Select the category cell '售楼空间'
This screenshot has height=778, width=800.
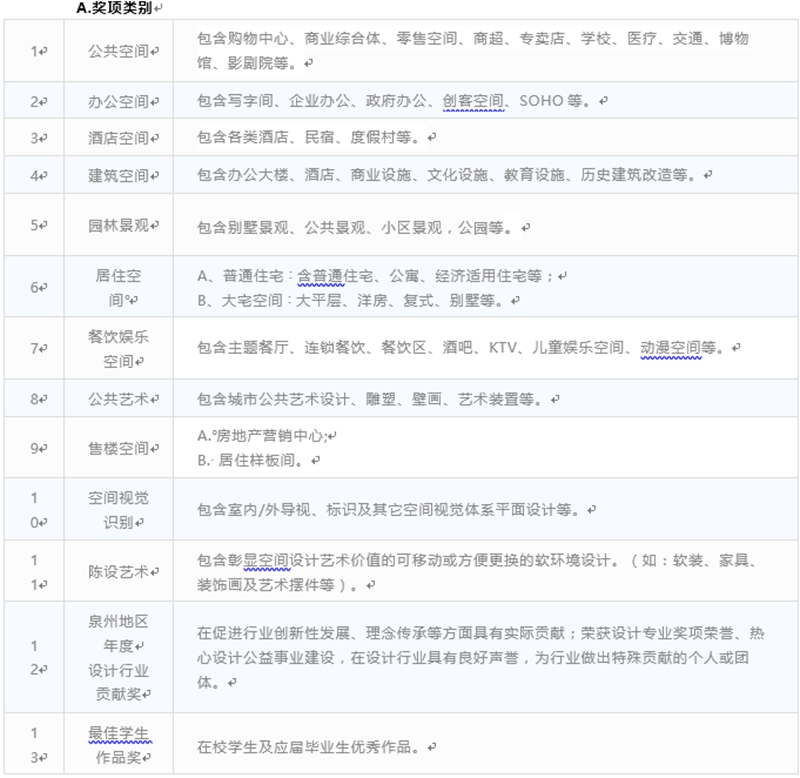pyautogui.click(x=118, y=448)
